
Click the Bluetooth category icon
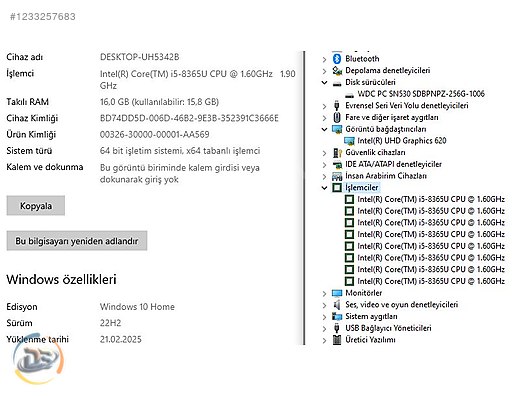337,59
